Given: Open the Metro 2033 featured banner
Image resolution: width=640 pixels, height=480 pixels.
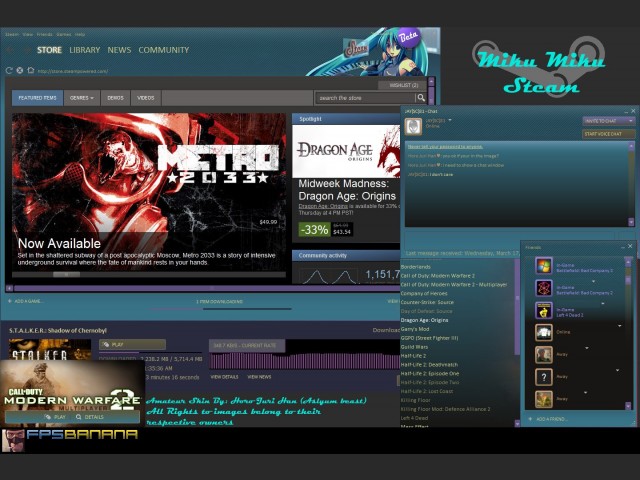Looking at the screenshot, I should 149,192.
